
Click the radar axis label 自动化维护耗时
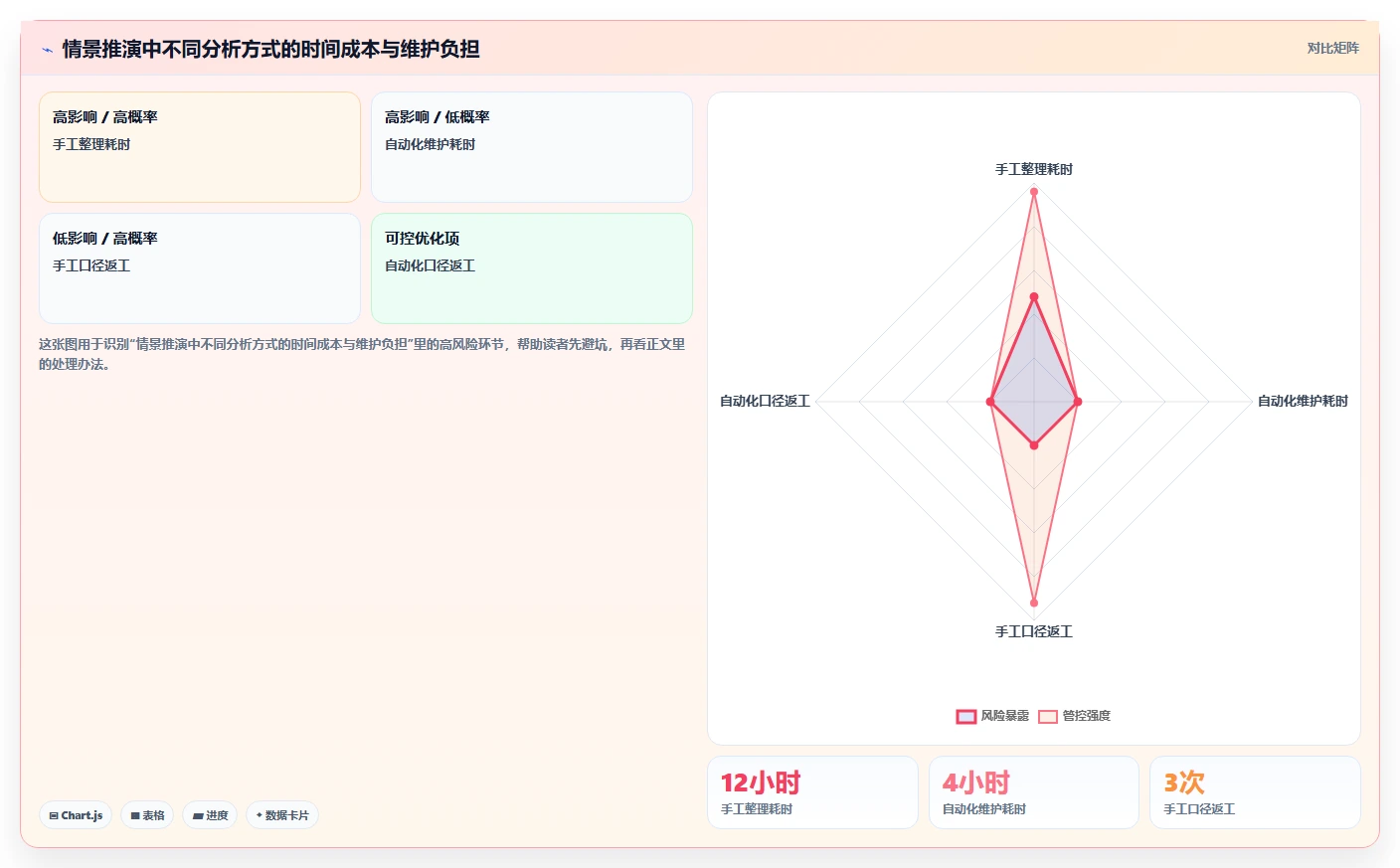[1303, 401]
